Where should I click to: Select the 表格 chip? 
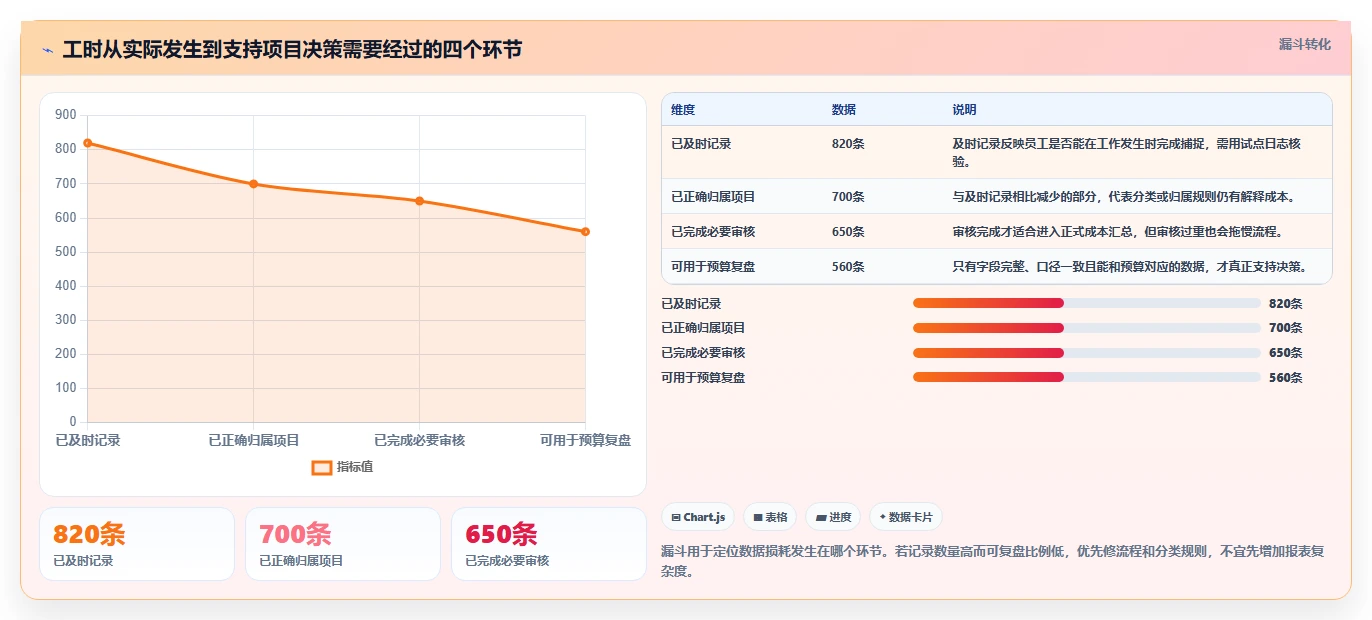tap(770, 517)
